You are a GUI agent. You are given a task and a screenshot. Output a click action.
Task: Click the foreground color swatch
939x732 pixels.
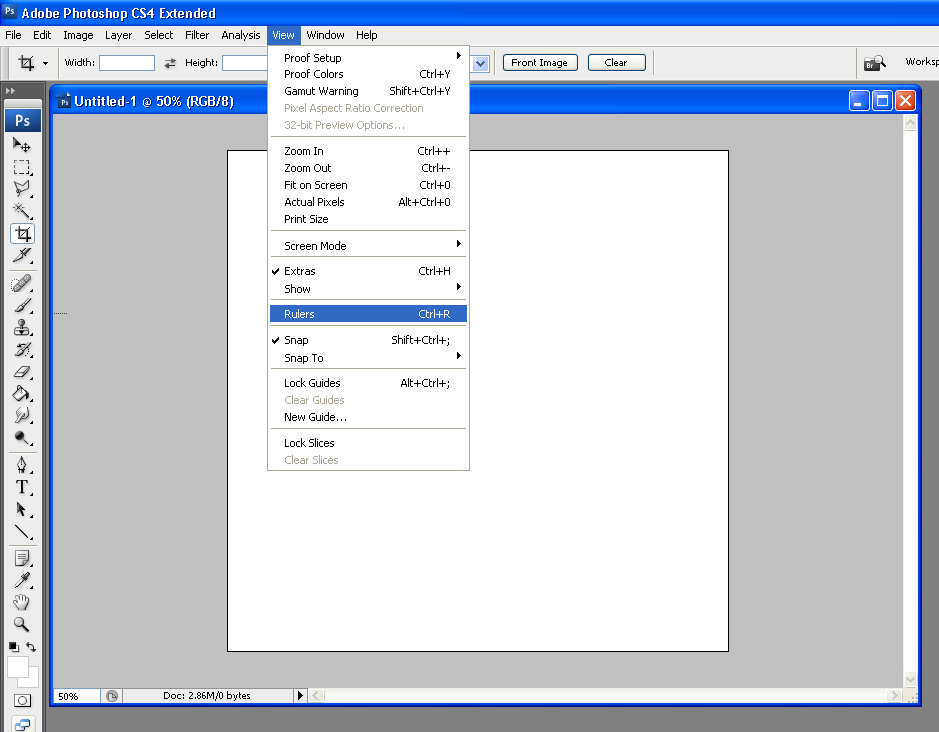pyautogui.click(x=16, y=666)
